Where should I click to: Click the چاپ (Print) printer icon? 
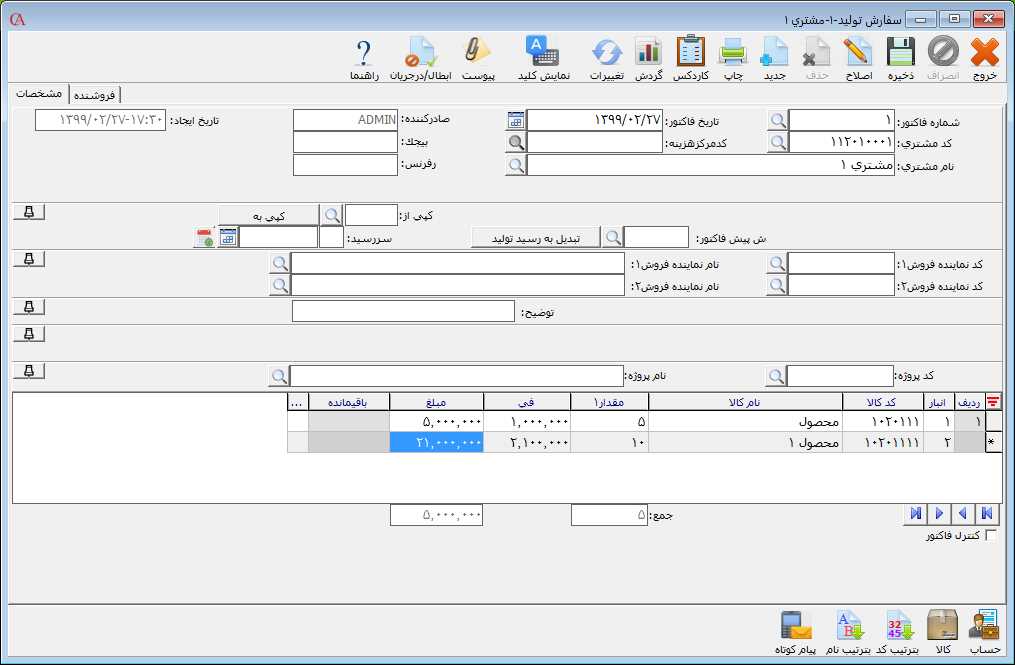pos(733,53)
